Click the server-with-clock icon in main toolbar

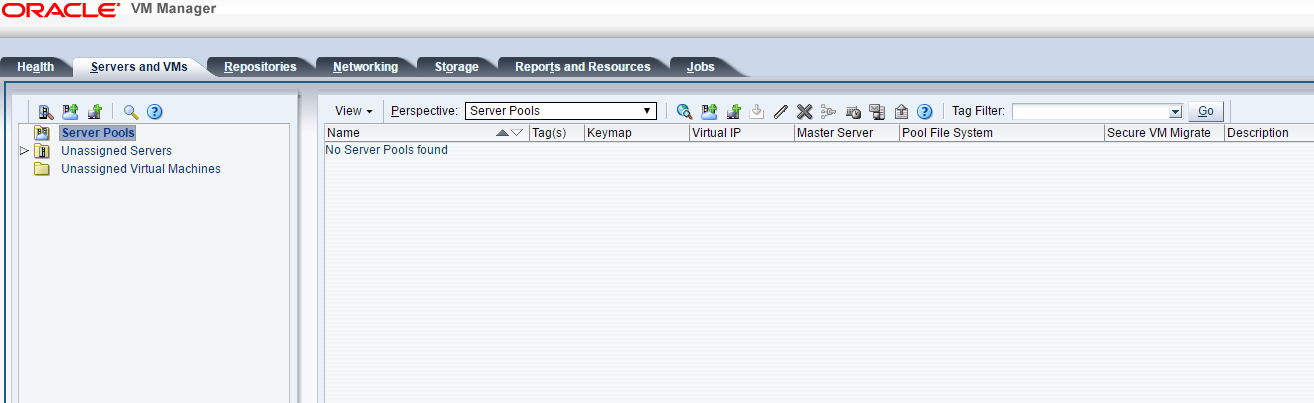click(x=853, y=111)
